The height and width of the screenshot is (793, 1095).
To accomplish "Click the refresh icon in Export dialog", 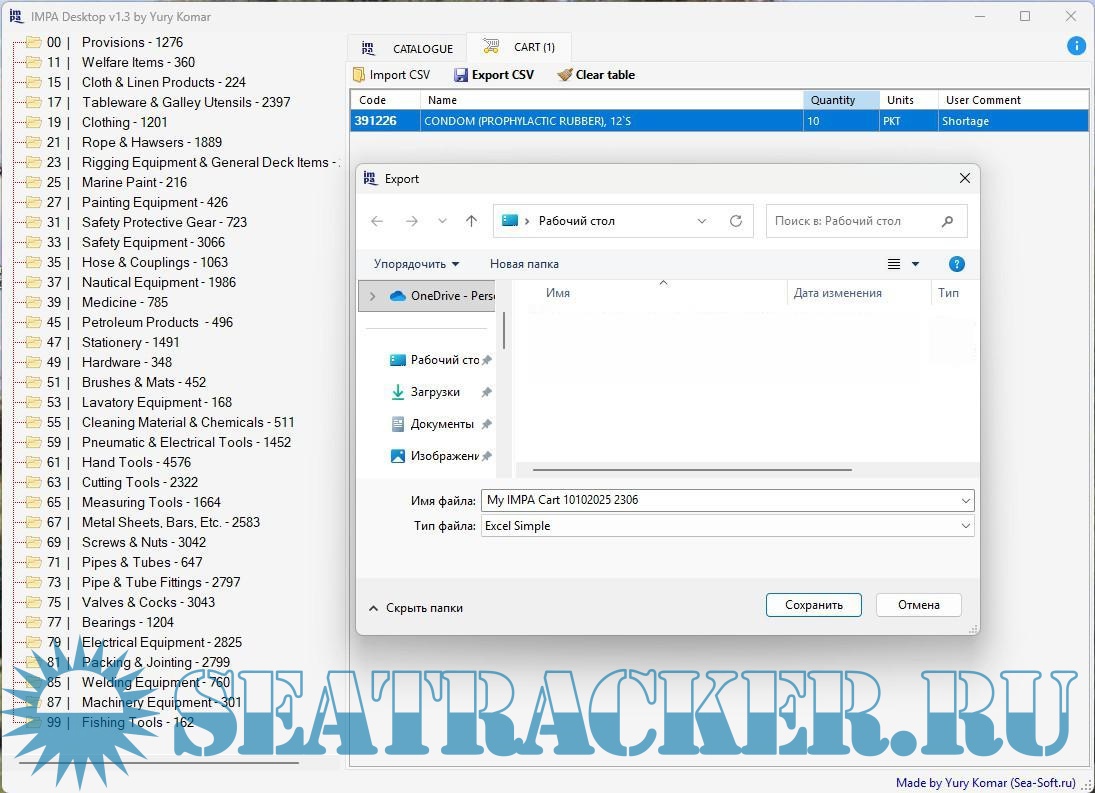I will coord(736,221).
